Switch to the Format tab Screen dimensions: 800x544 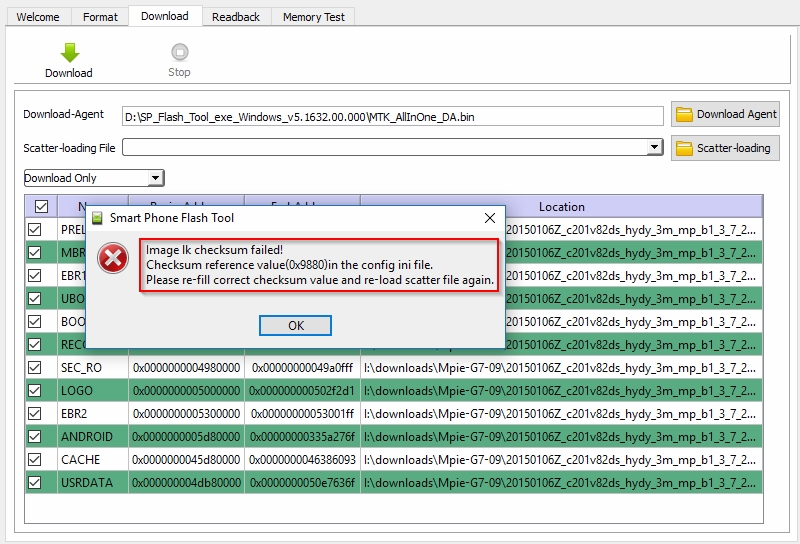tap(100, 17)
